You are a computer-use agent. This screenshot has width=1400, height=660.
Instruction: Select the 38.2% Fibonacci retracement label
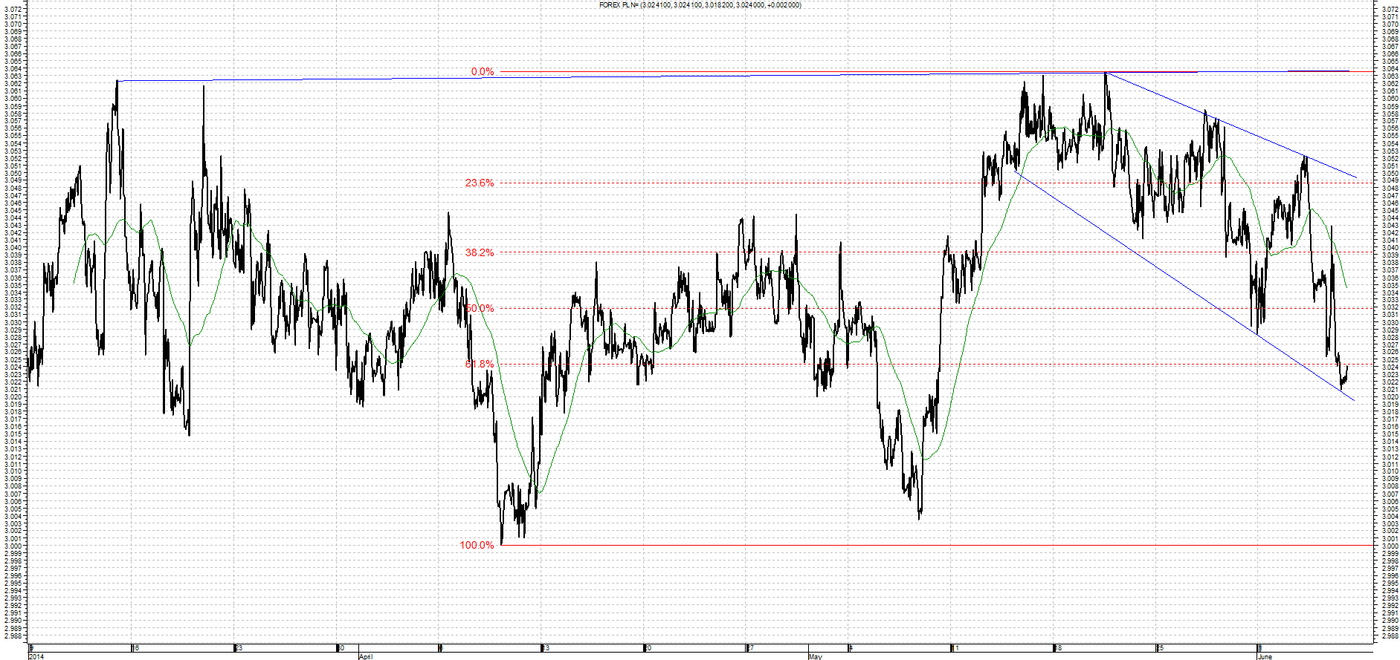(480, 253)
